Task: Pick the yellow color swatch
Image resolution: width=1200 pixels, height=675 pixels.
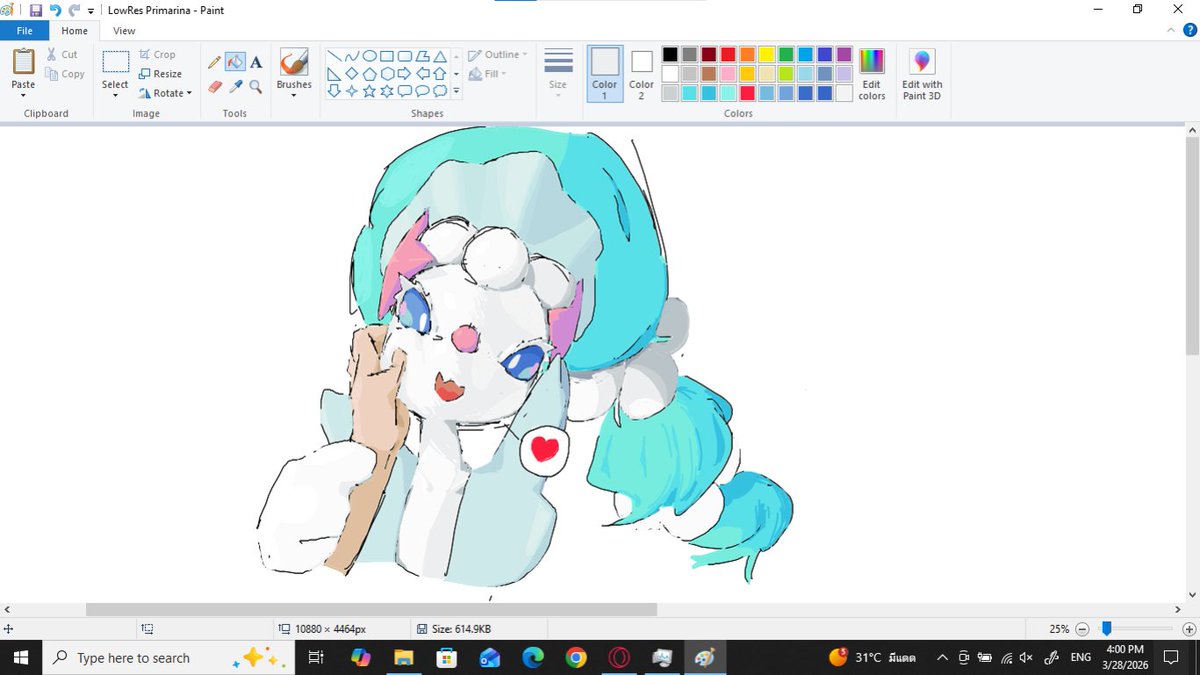Action: click(767, 54)
